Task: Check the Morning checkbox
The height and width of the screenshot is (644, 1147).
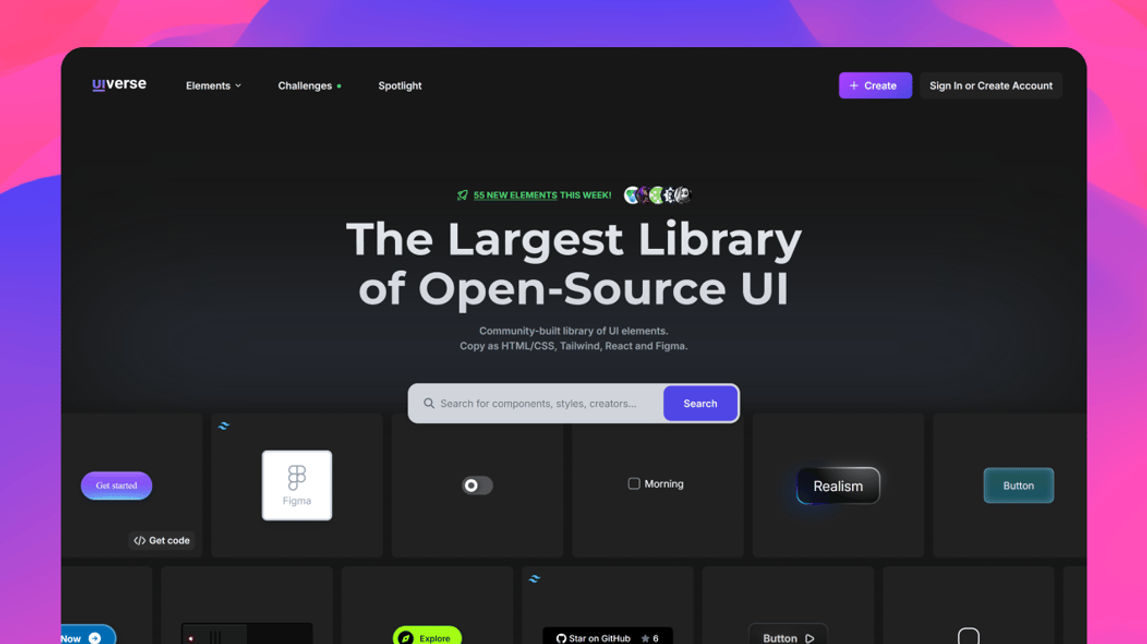Action: (x=633, y=484)
